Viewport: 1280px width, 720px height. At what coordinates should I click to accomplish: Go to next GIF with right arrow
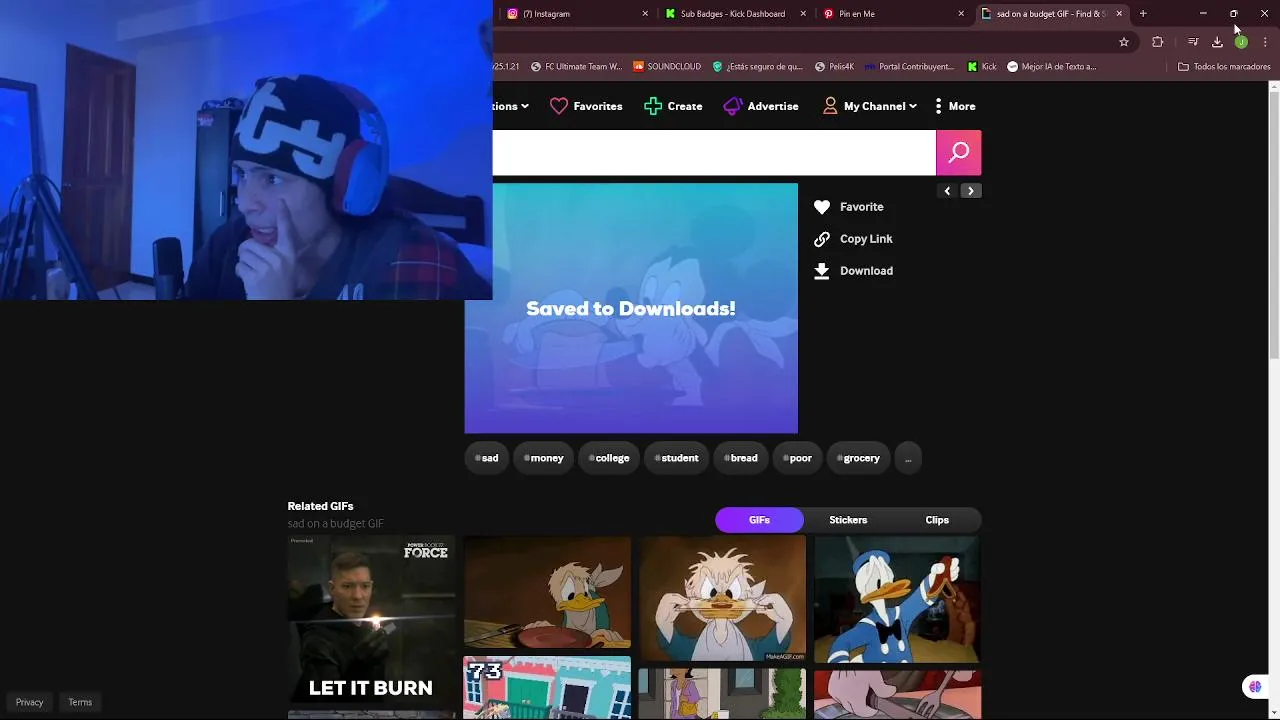971,191
